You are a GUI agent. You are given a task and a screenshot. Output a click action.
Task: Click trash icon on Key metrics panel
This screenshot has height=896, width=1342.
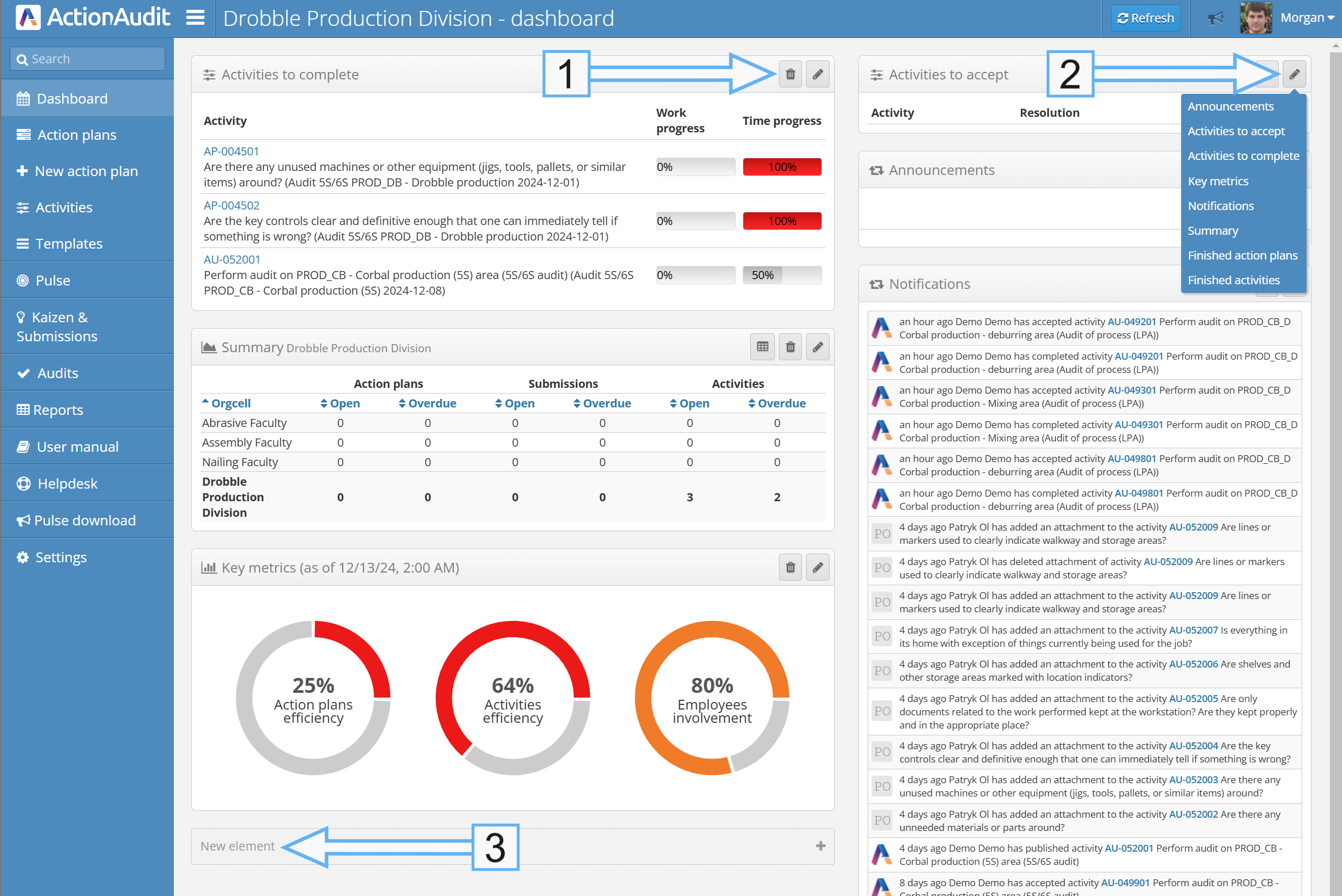click(790, 567)
